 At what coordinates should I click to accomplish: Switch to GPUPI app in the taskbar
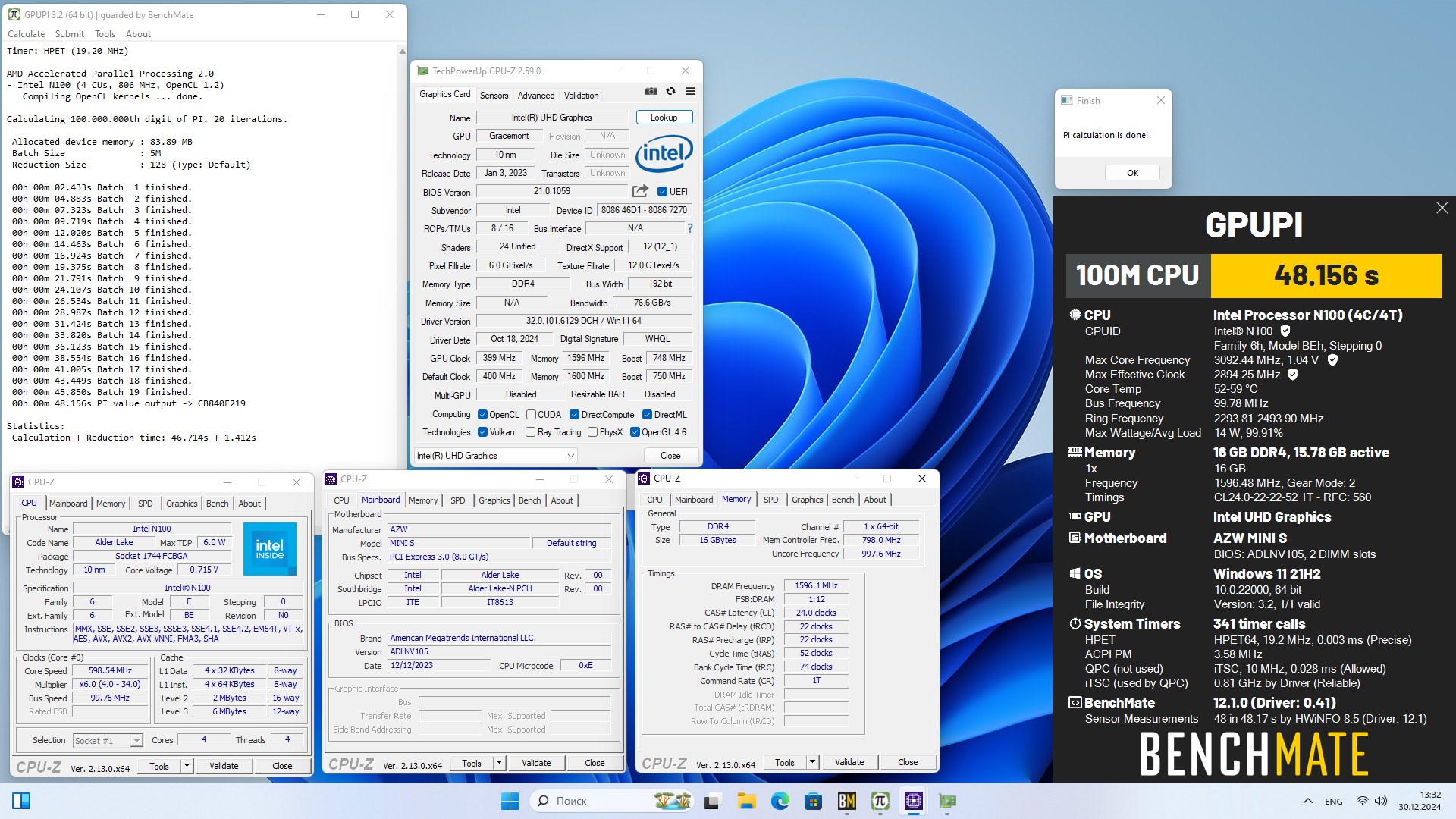click(880, 801)
